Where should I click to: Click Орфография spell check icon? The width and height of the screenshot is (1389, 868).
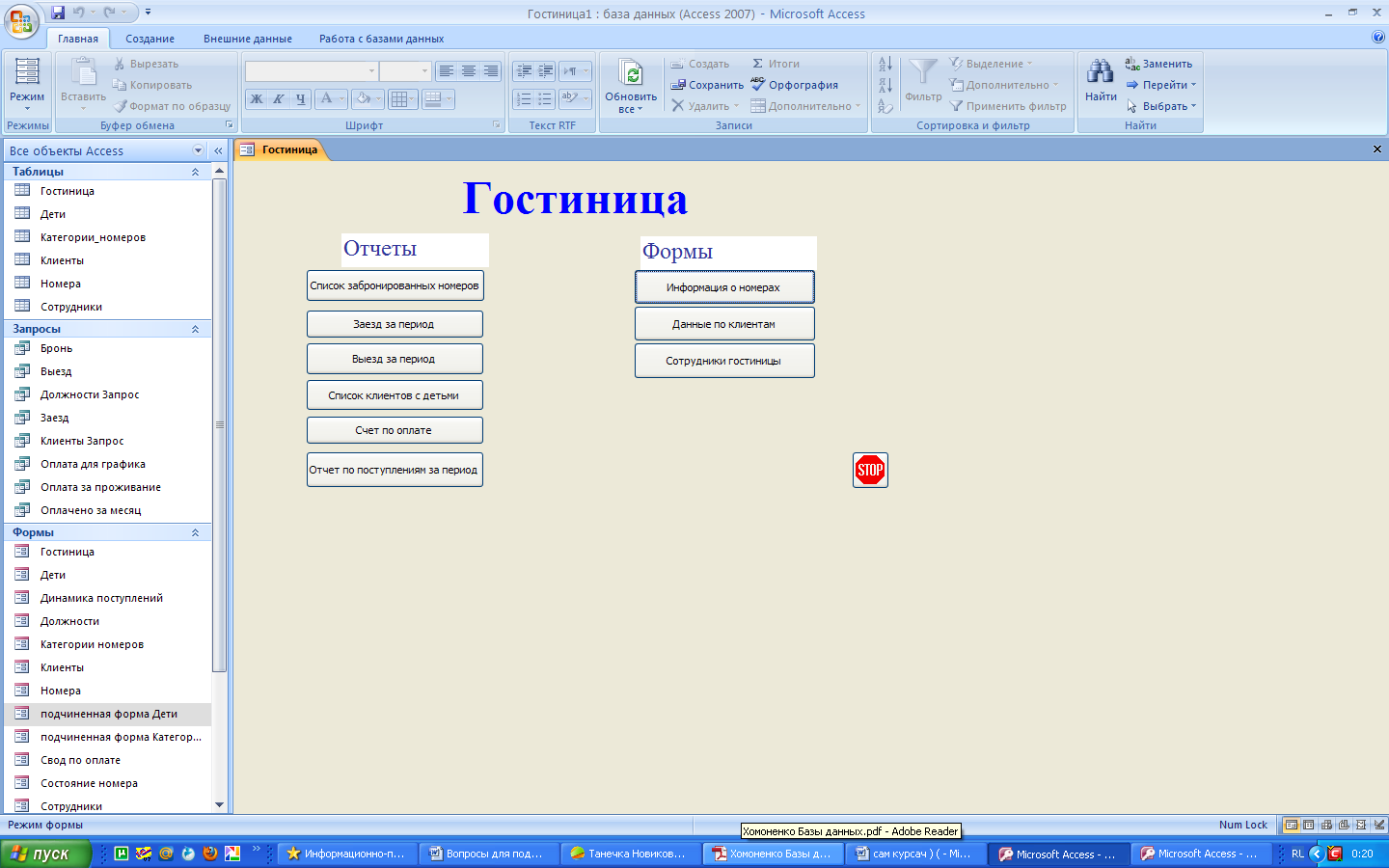tap(758, 84)
